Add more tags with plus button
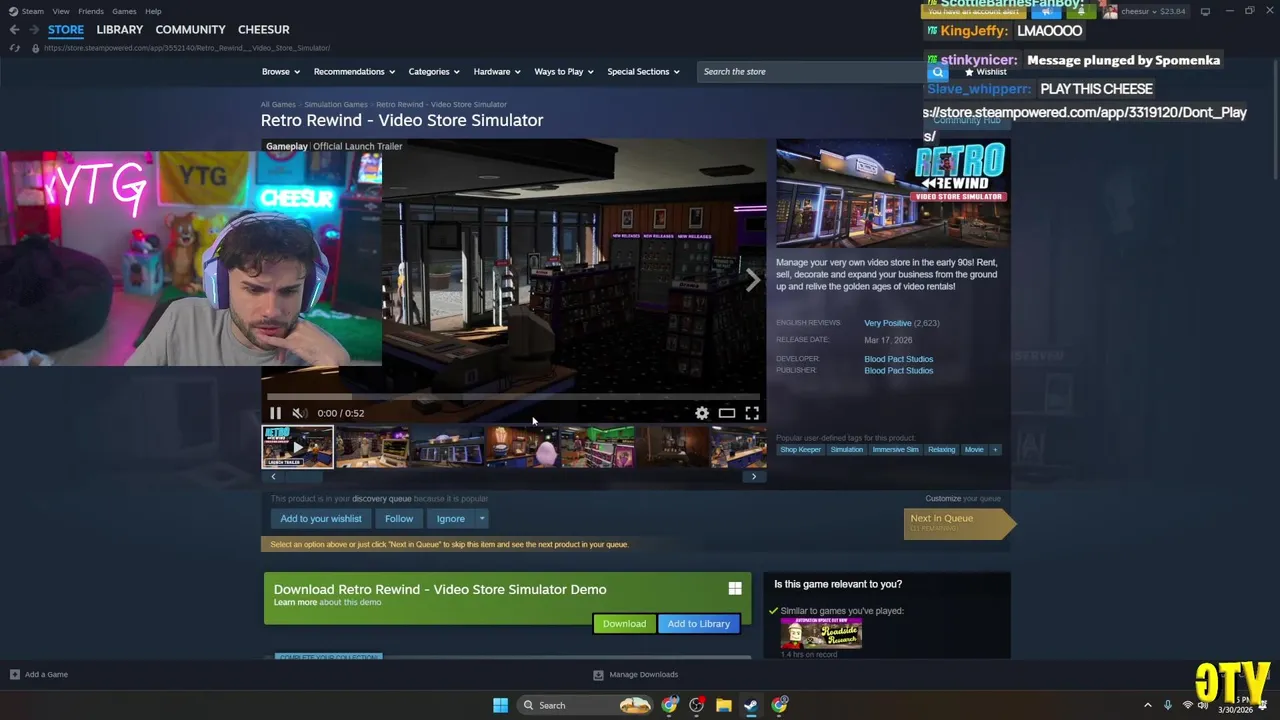Viewport: 1280px width, 720px height. click(x=995, y=450)
